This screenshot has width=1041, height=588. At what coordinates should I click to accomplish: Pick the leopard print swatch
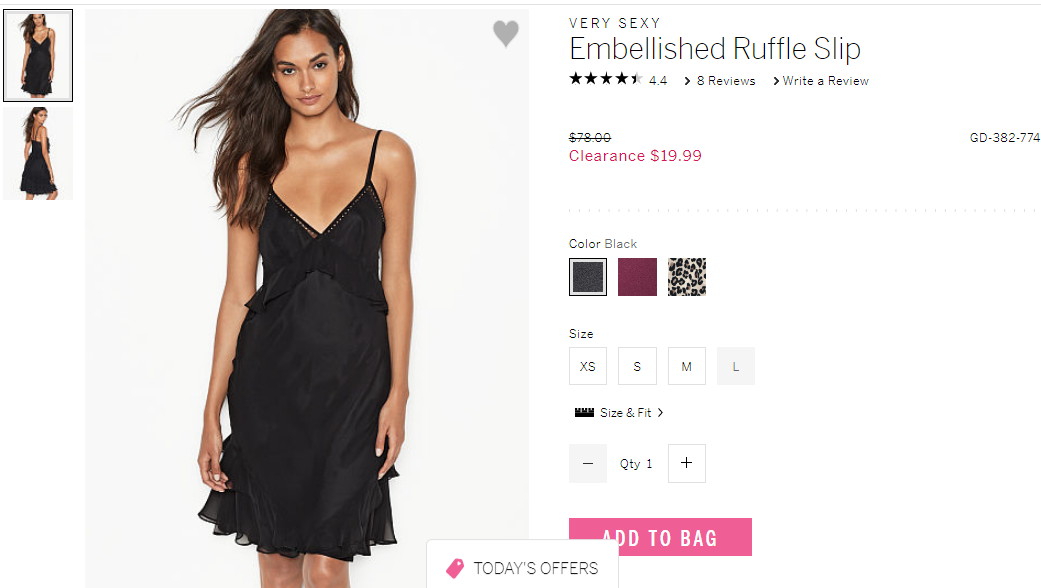[x=686, y=277]
